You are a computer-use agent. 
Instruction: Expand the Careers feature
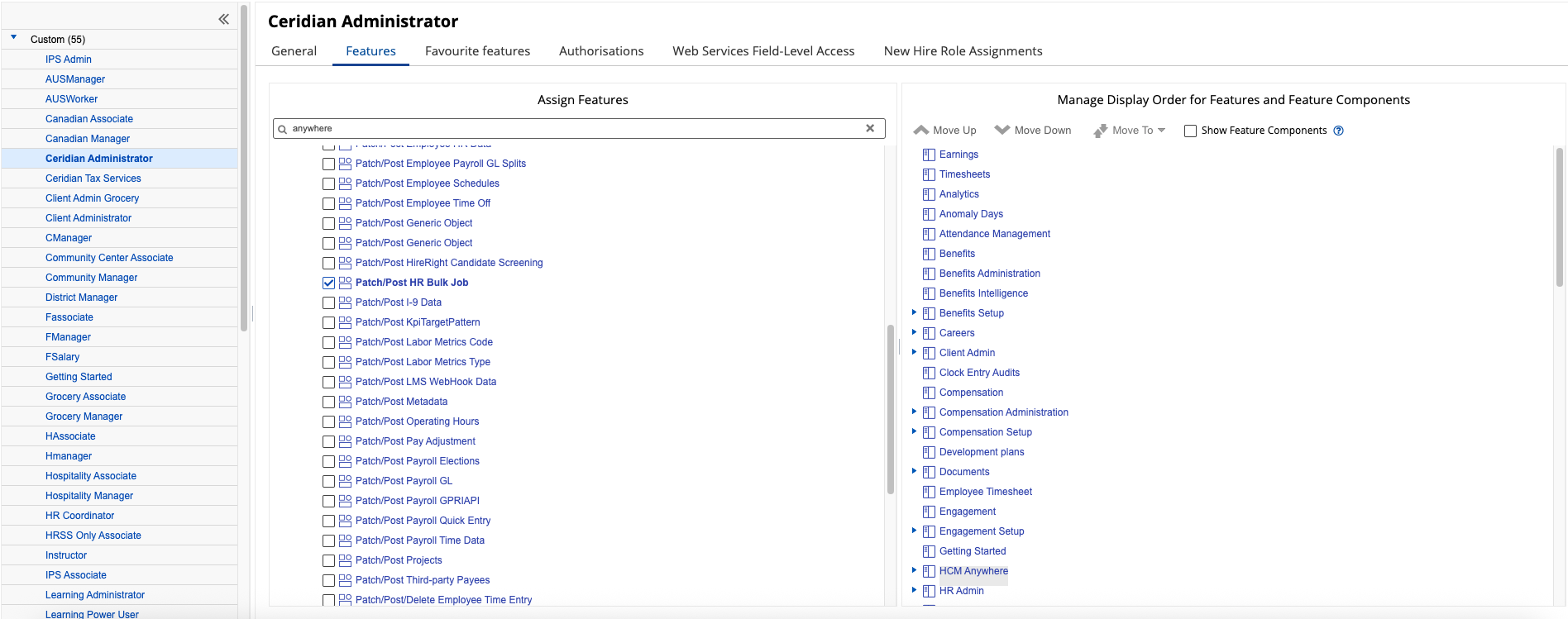914,332
